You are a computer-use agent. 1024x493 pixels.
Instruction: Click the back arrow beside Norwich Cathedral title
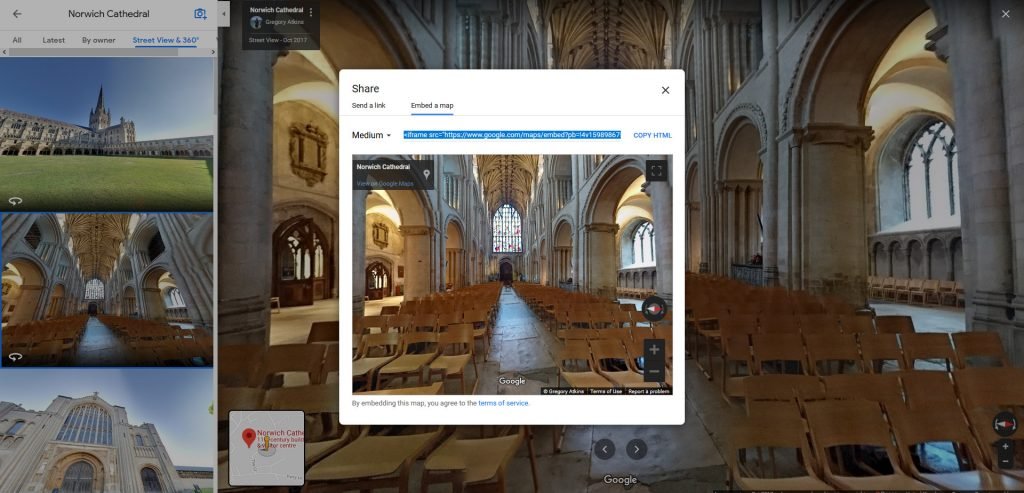16,14
